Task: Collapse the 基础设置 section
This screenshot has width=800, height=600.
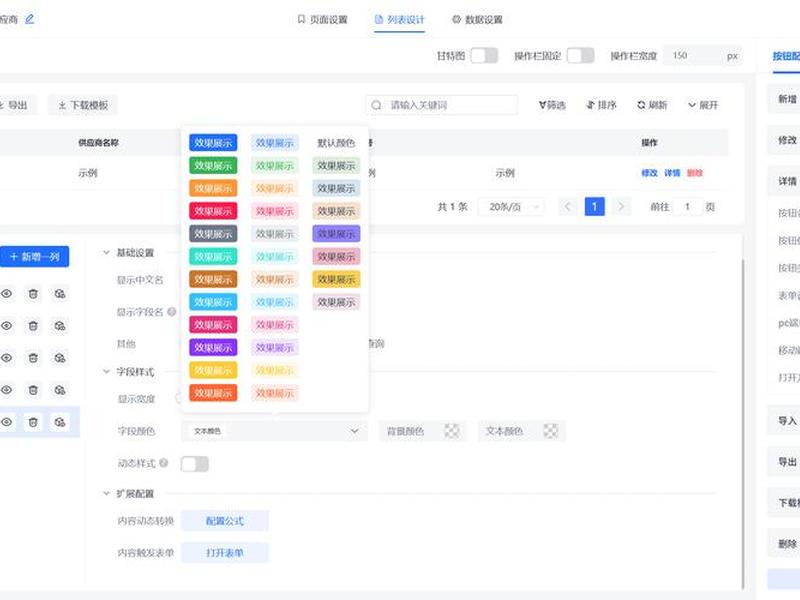Action: 106,252
